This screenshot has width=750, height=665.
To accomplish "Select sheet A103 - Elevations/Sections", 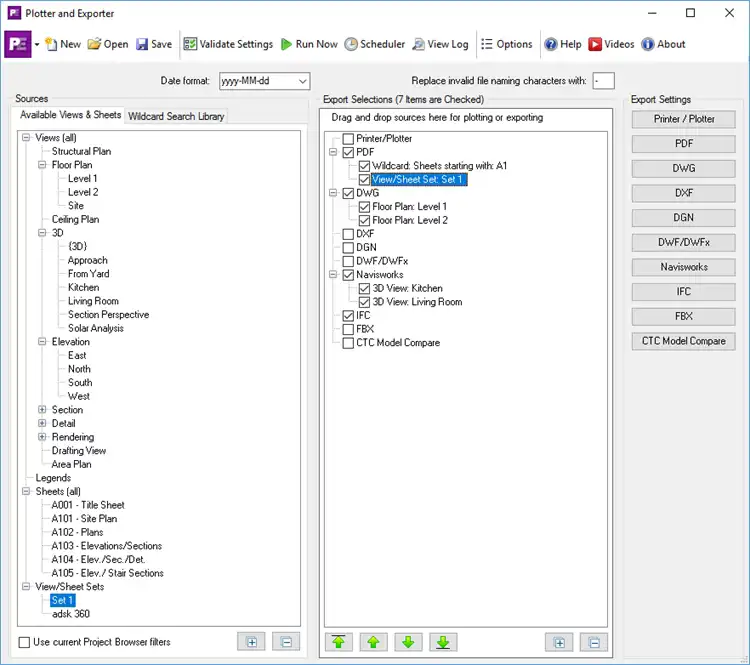I will 107,546.
